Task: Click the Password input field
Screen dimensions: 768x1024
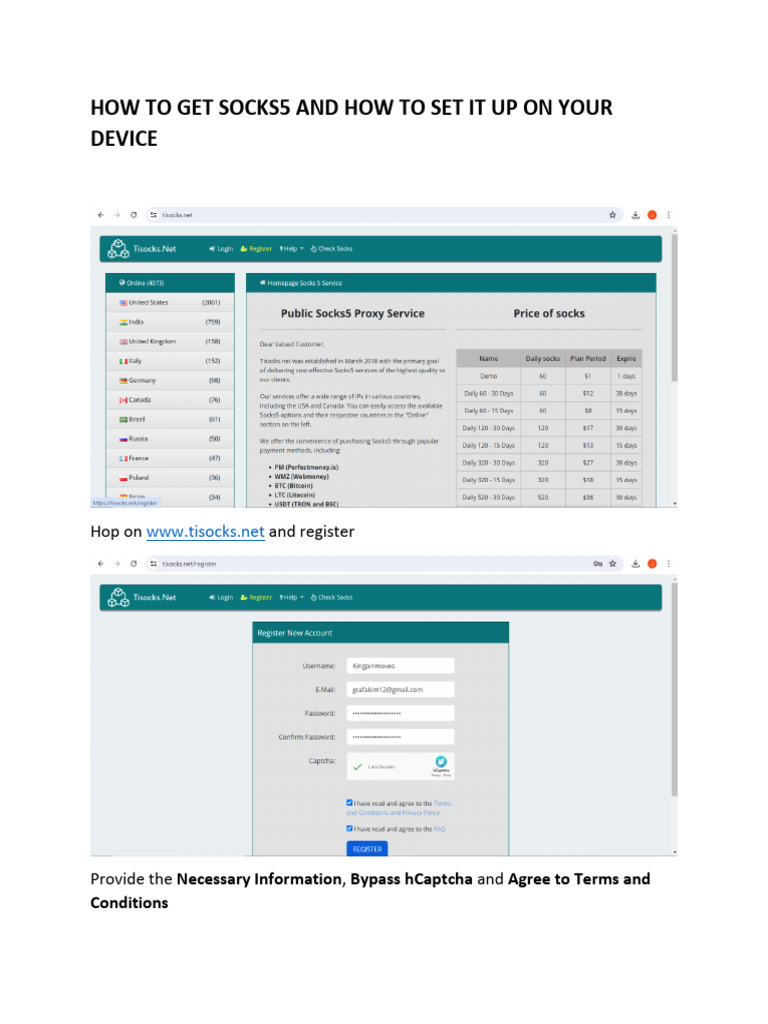Action: 400,713
